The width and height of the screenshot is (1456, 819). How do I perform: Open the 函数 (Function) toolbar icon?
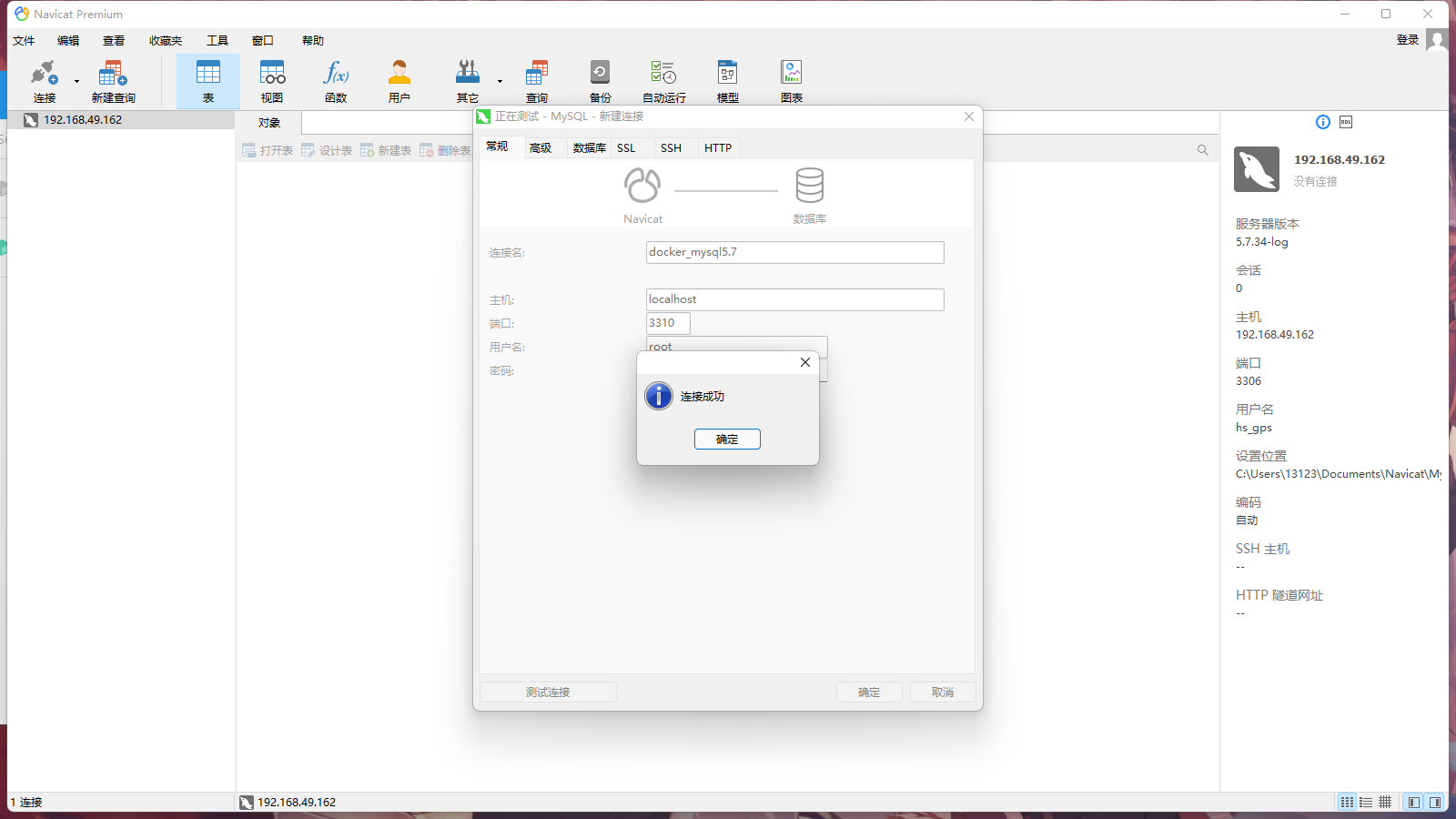coord(336,80)
